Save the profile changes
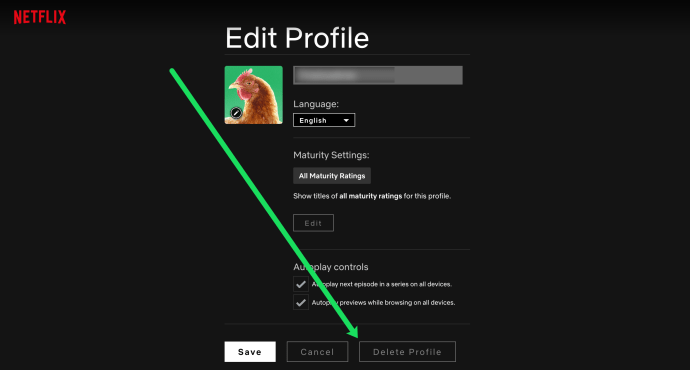This screenshot has width=690, height=370. 250,352
